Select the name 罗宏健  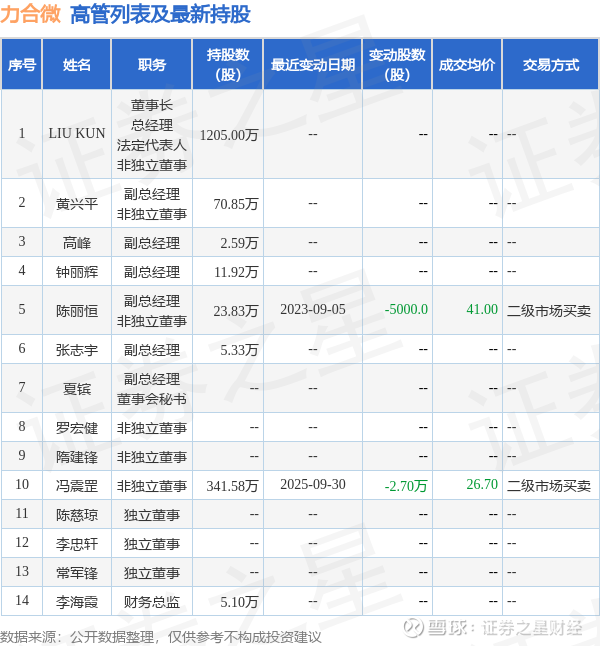coord(77,428)
